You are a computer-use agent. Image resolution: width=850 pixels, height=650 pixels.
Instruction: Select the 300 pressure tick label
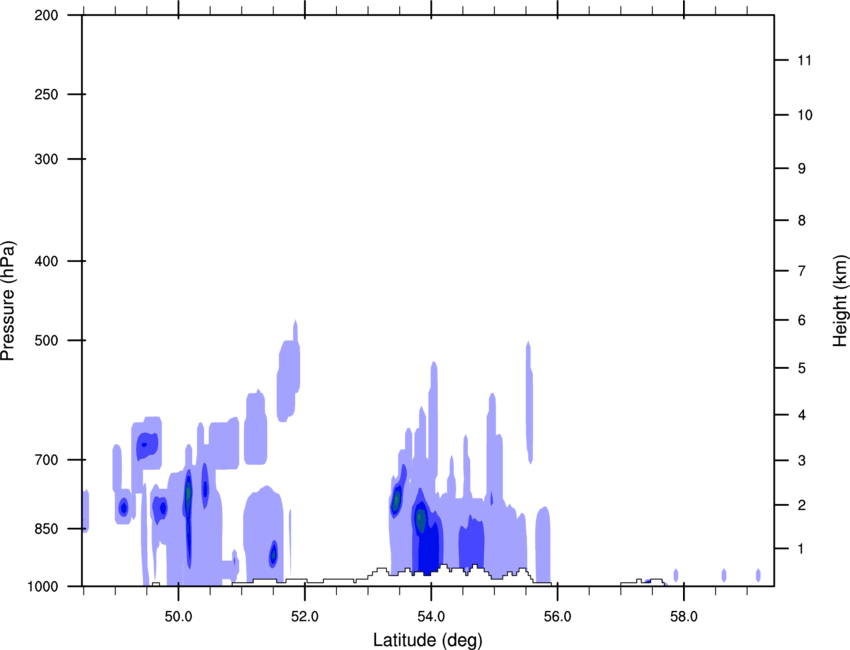coord(46,159)
